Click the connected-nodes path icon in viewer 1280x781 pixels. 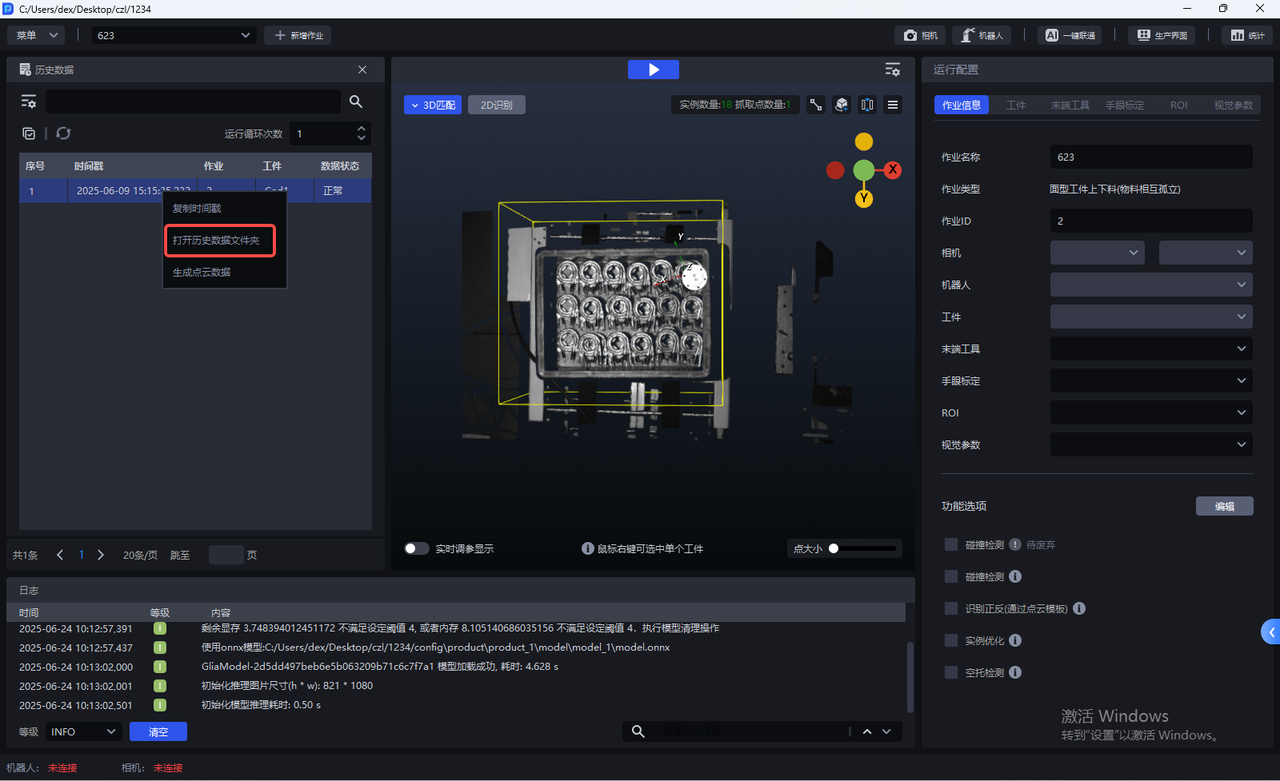(816, 105)
